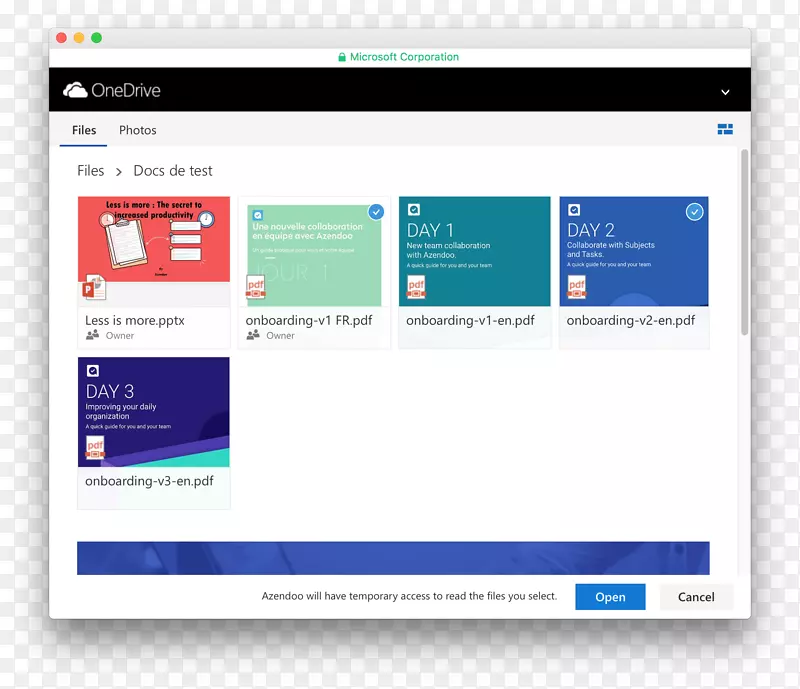Click Docs de test breadcrumb
Viewport: 800px width, 689px height.
click(173, 170)
